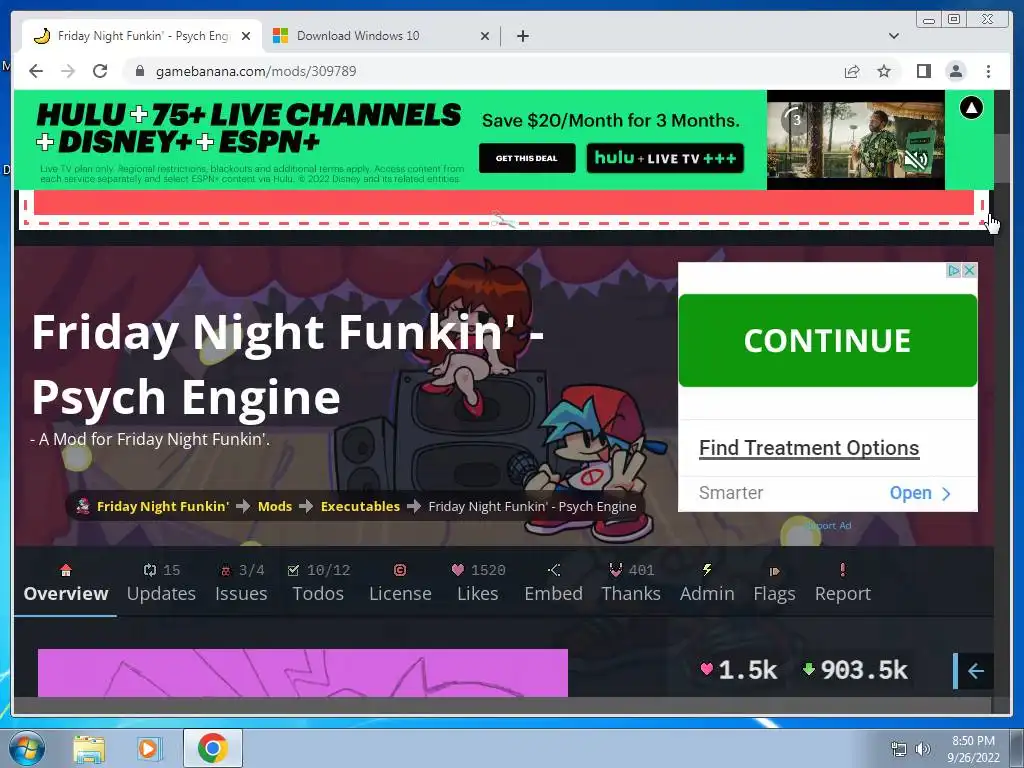
Task: Click the padlock site info icon
Action: (139, 71)
